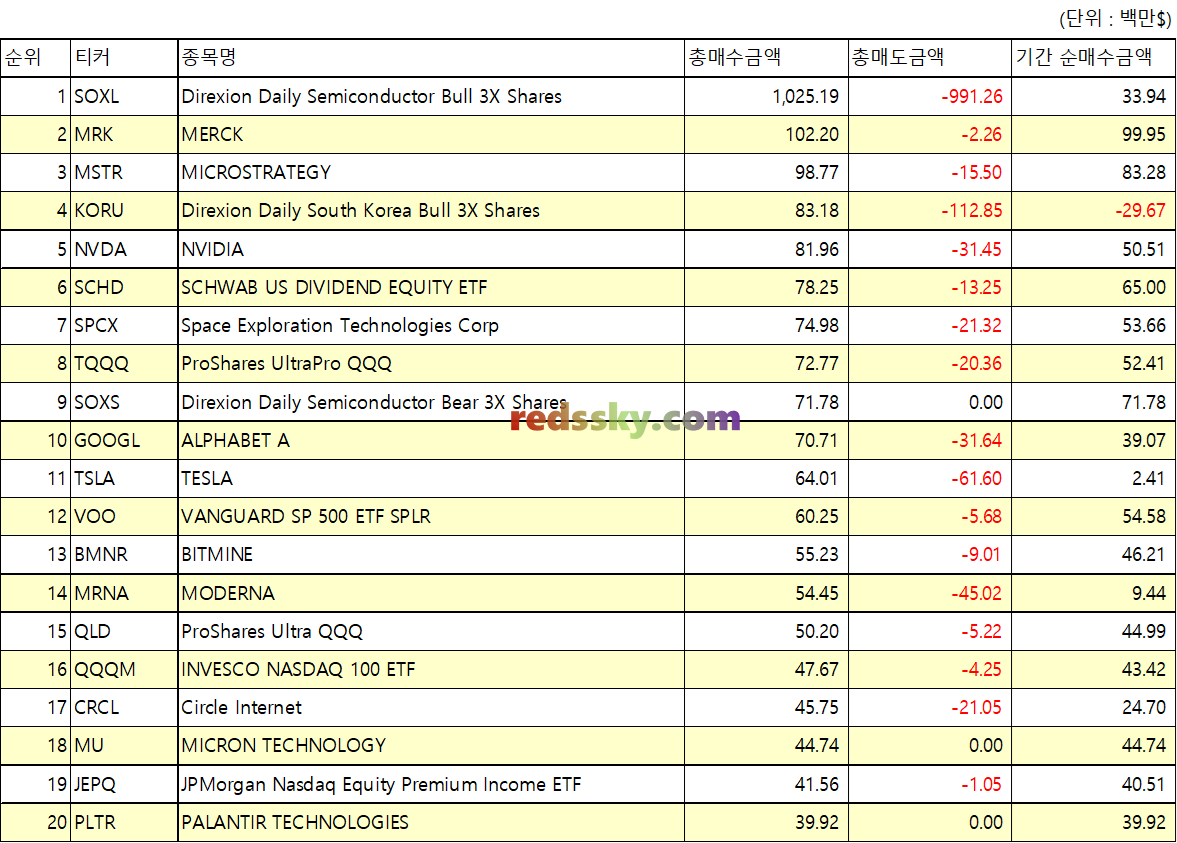Screen dimensions: 1177x843
Task: Select the NVDA ticker cell
Action: [x=124, y=249]
